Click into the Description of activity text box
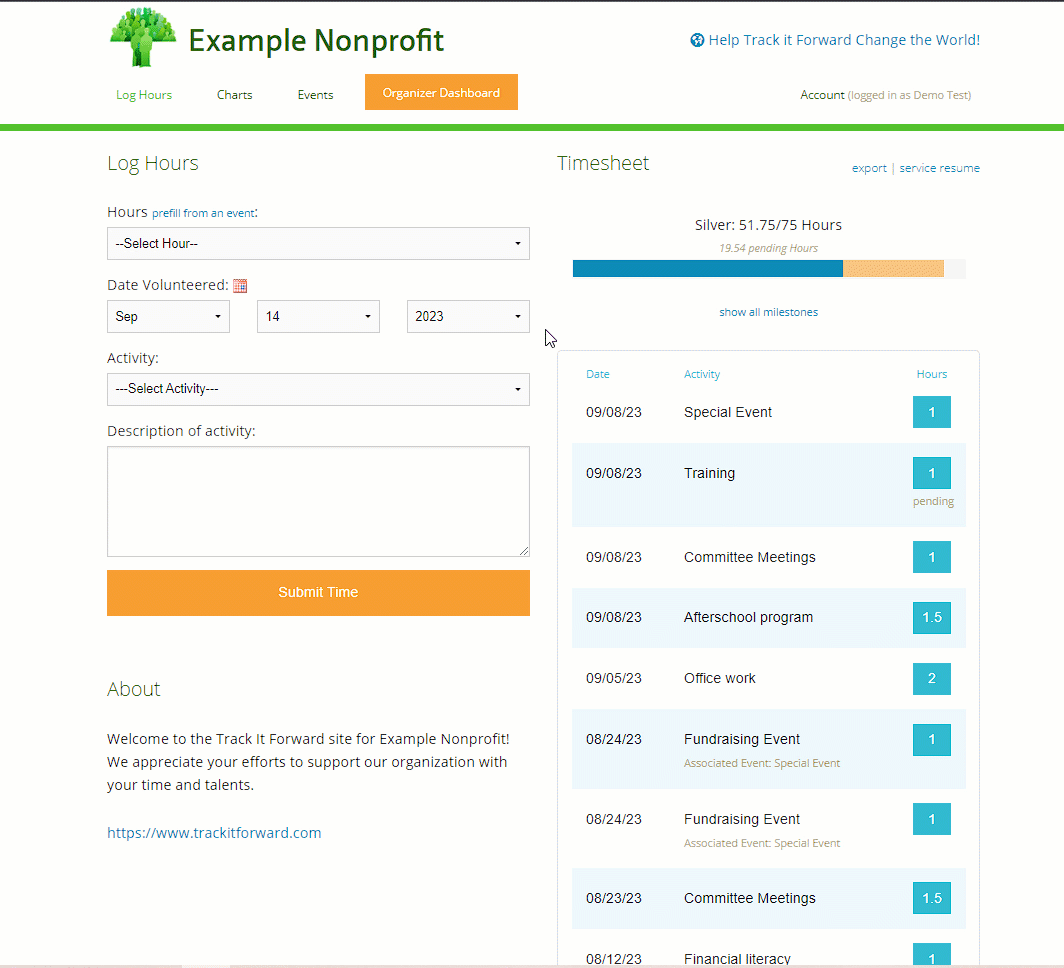The width and height of the screenshot is (1064, 968). (x=318, y=502)
